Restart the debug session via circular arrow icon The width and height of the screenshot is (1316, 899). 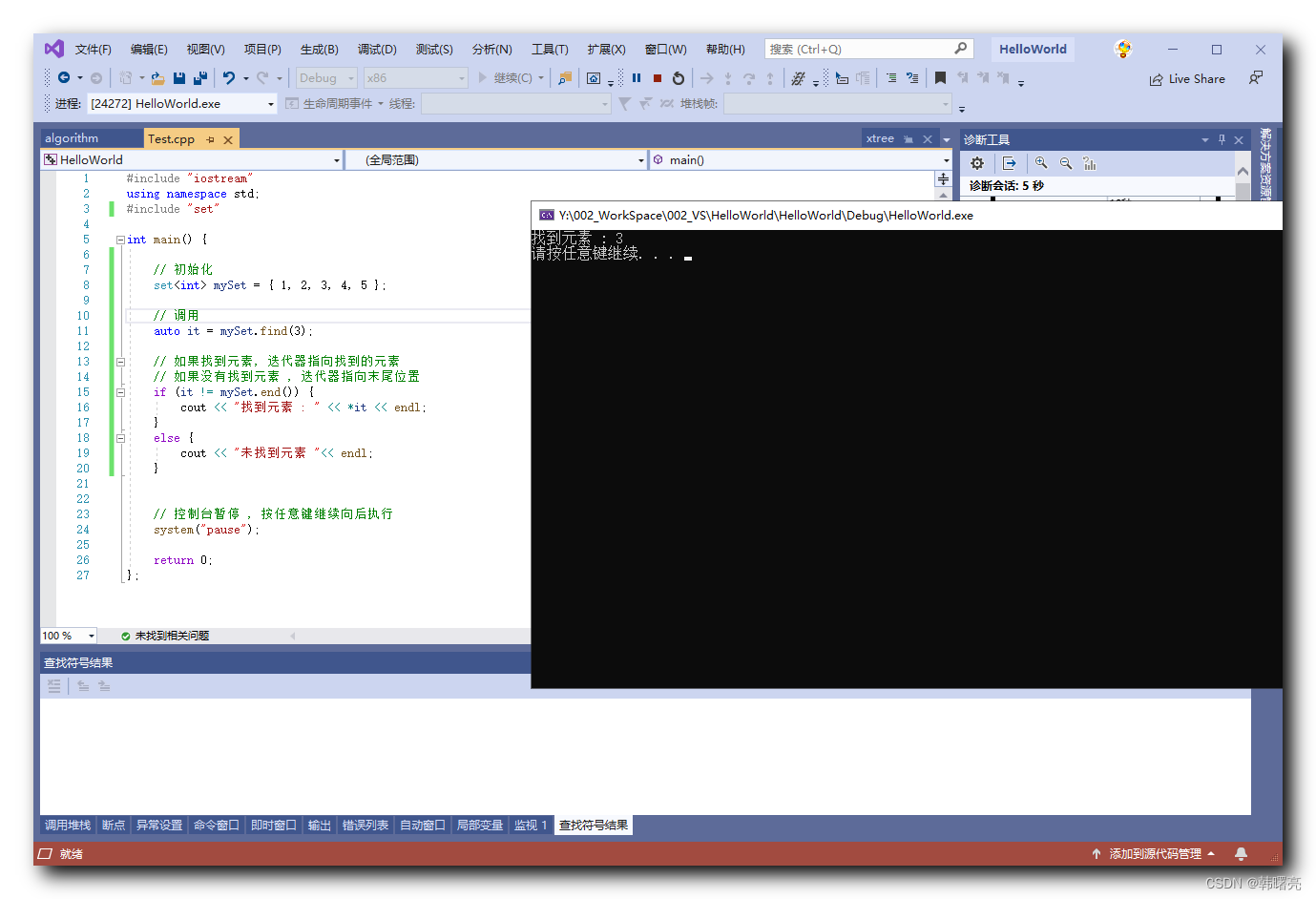(677, 77)
